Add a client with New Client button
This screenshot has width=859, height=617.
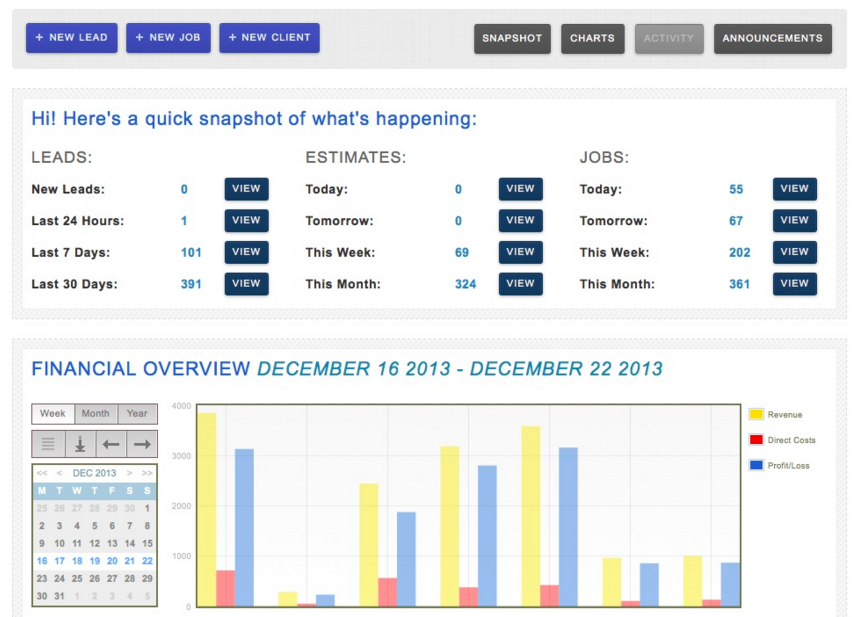269,38
